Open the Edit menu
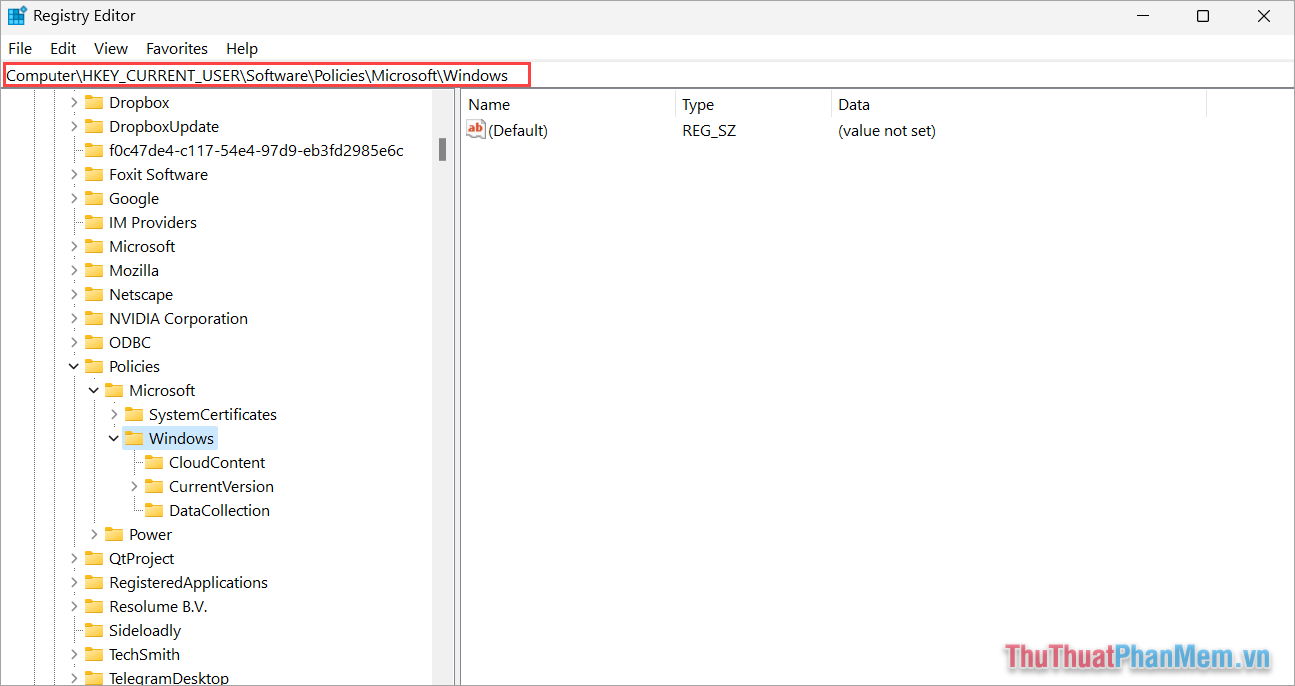This screenshot has height=686, width=1295. pos(62,48)
